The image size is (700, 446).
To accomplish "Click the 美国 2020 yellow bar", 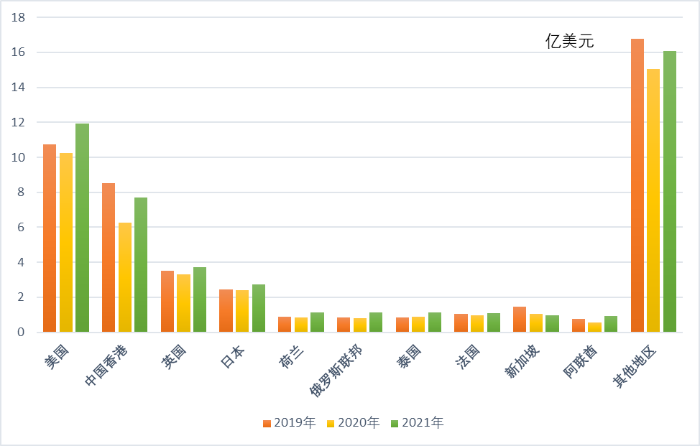I will [66, 242].
